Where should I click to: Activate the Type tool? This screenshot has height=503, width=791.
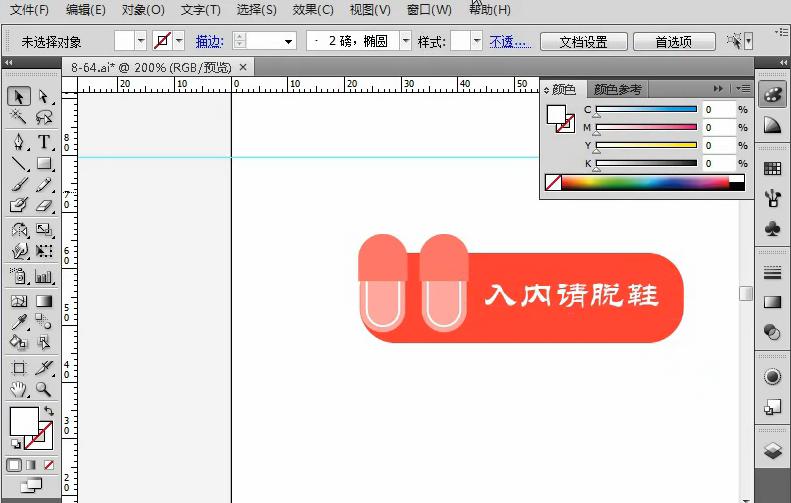point(44,142)
